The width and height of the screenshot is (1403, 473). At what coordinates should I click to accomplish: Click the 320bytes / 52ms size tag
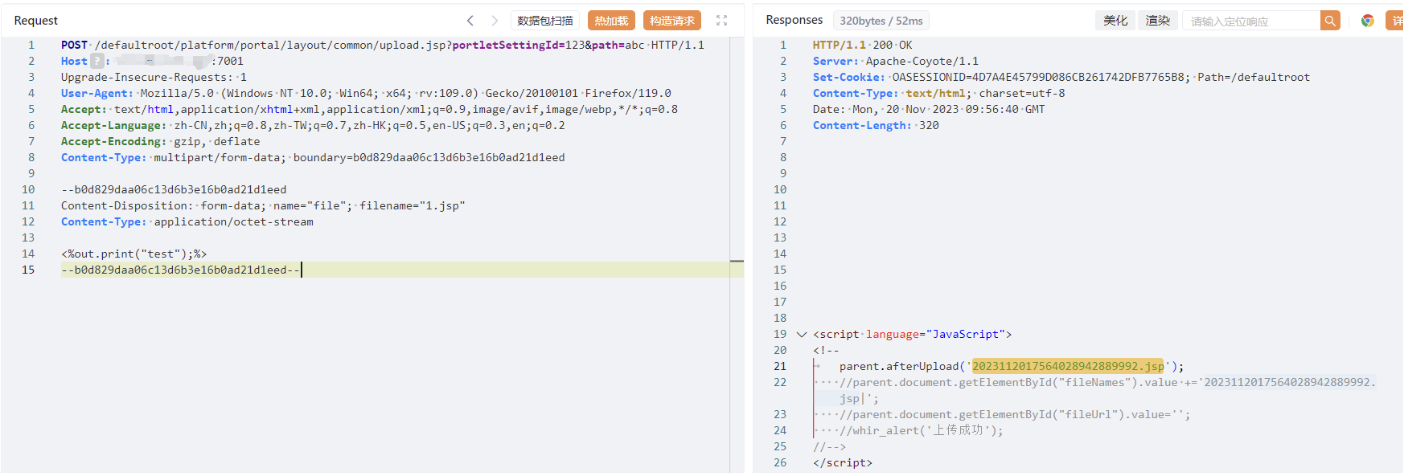click(882, 20)
